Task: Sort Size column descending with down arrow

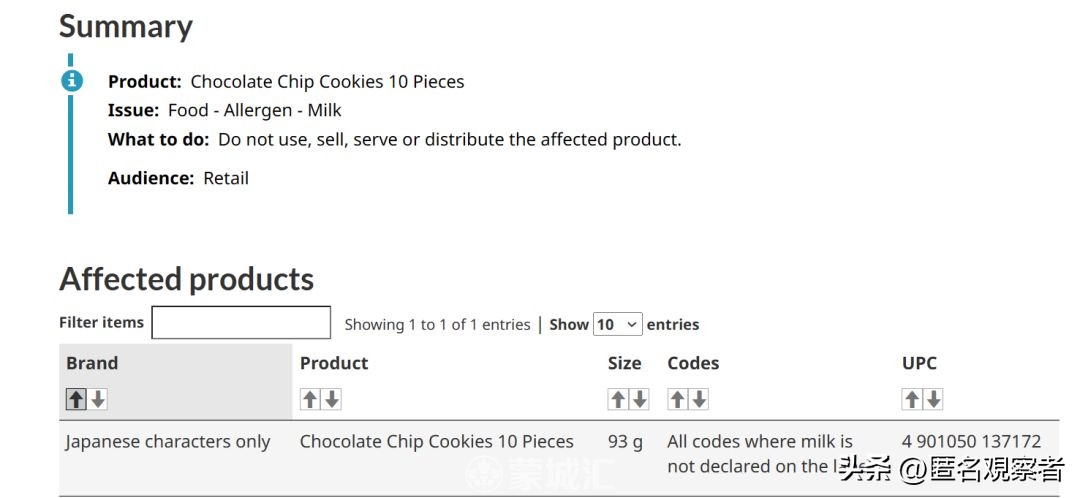Action: [x=640, y=399]
